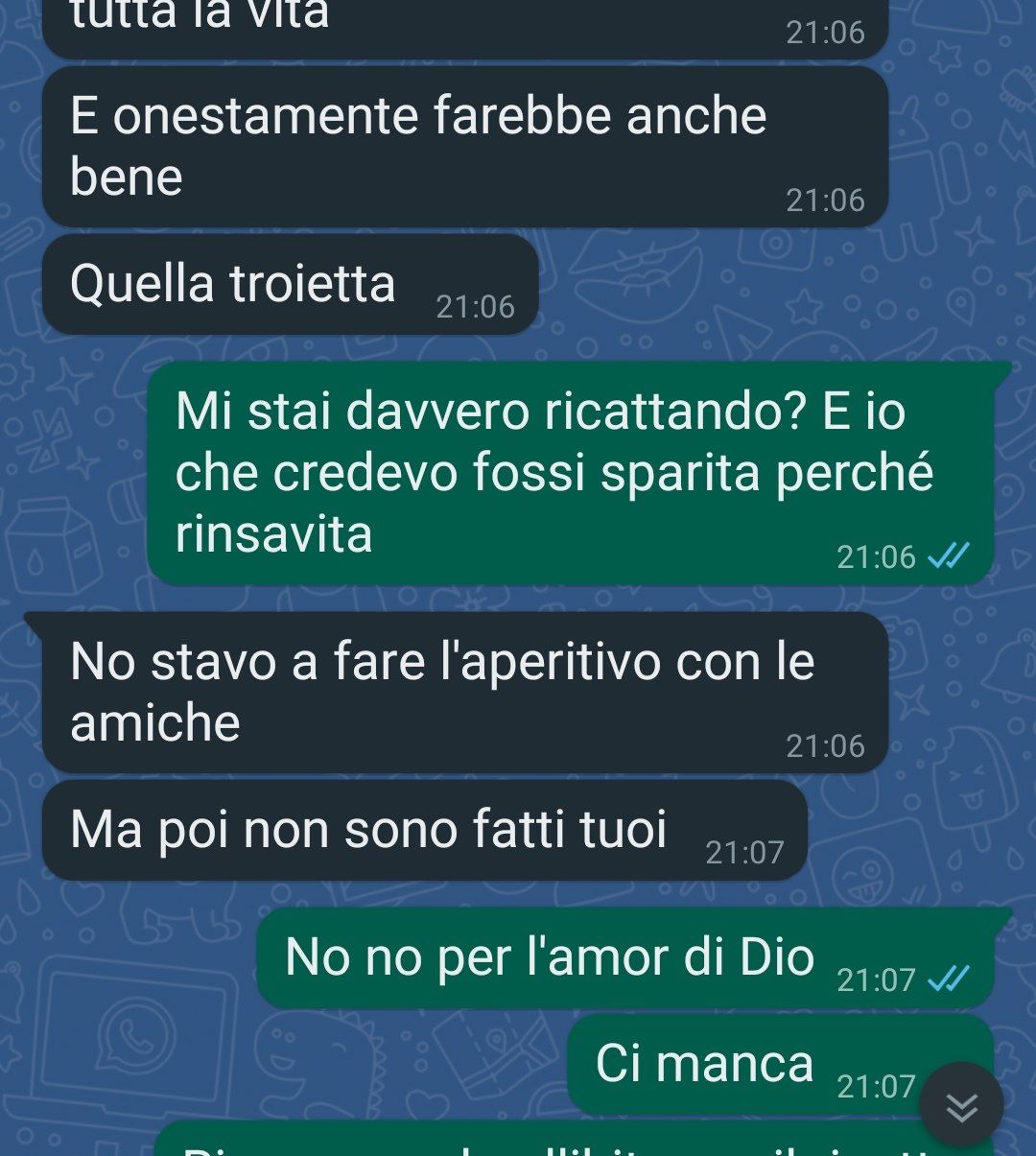The width and height of the screenshot is (1036, 1156).
Task: Select message 'E onestamente farebbe anche bene'
Action: point(465,147)
